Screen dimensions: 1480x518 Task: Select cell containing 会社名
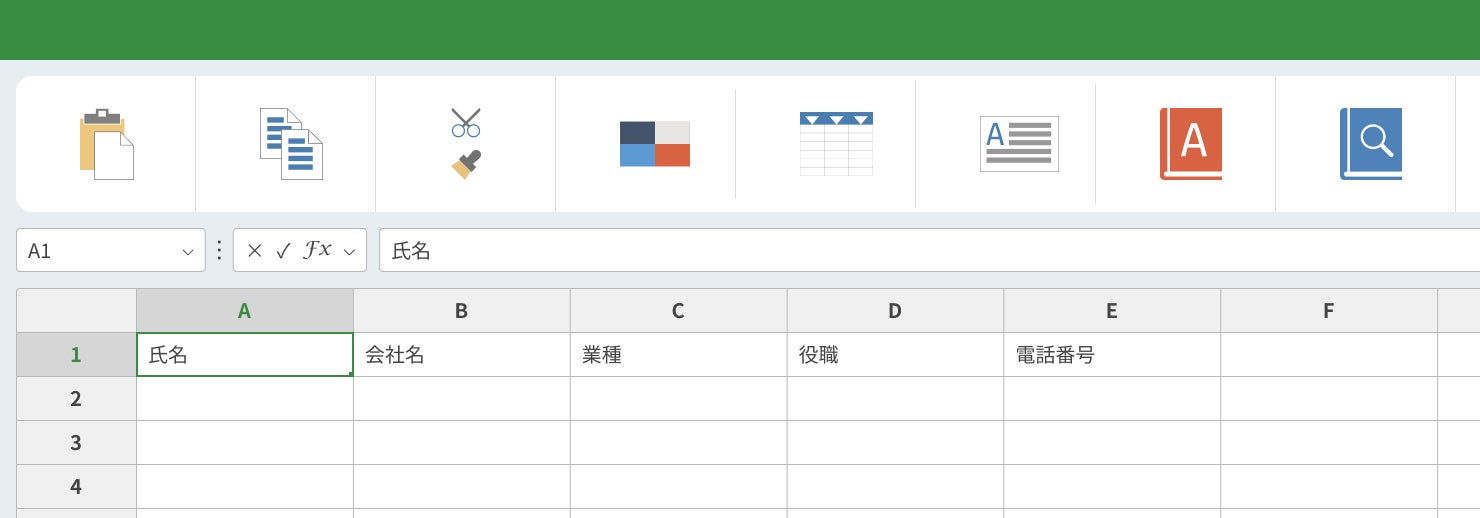(x=461, y=355)
